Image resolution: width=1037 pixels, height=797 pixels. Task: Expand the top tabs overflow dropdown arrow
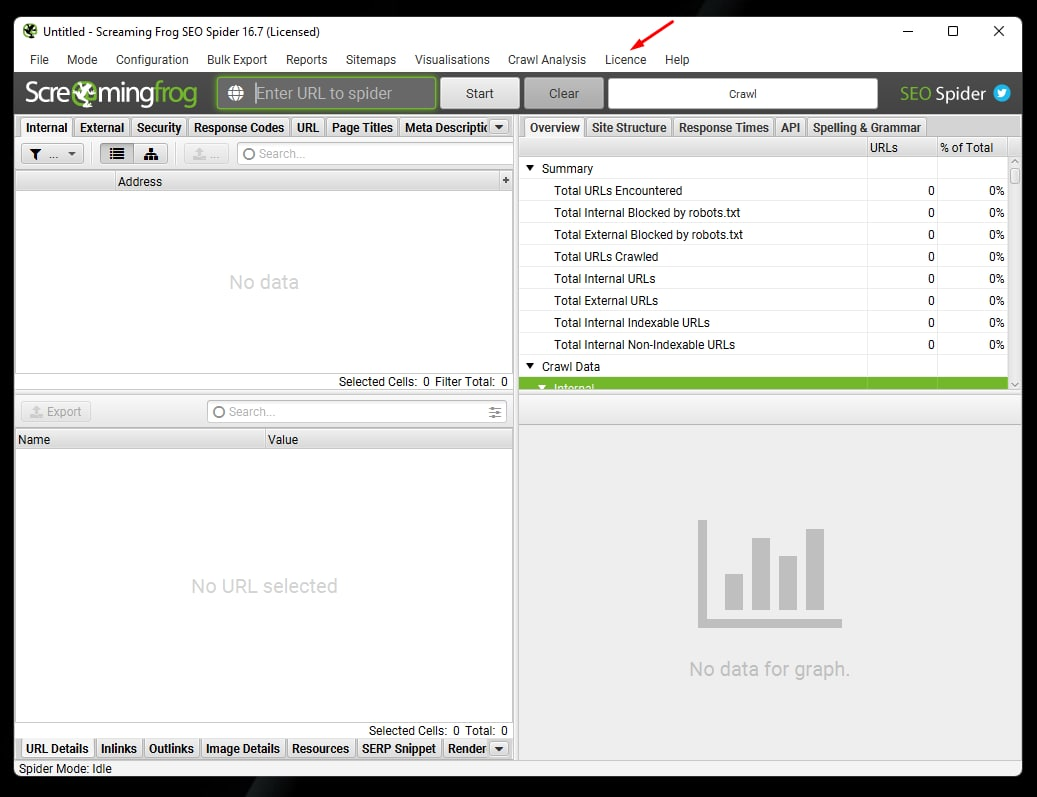tap(499, 127)
